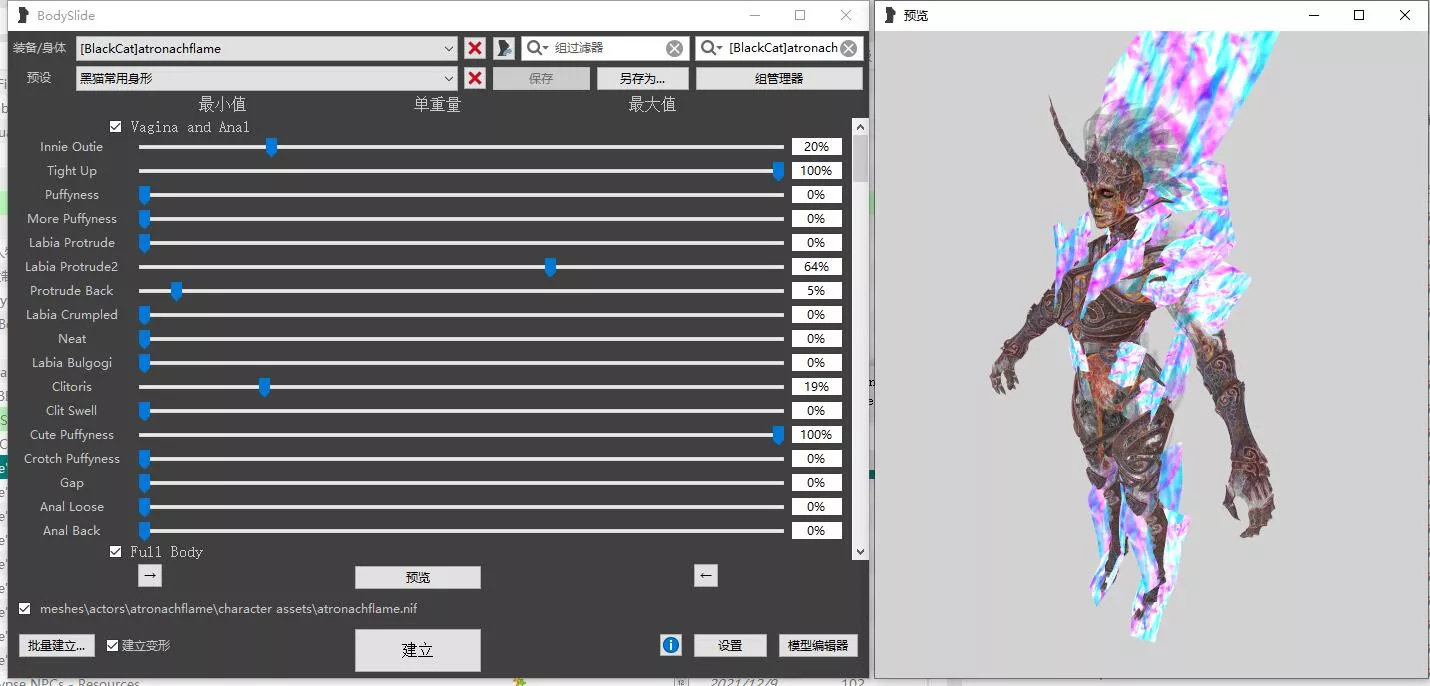Click slider list scrollbar down arrow
Image resolution: width=1430 pixels, height=686 pixels.
[860, 551]
